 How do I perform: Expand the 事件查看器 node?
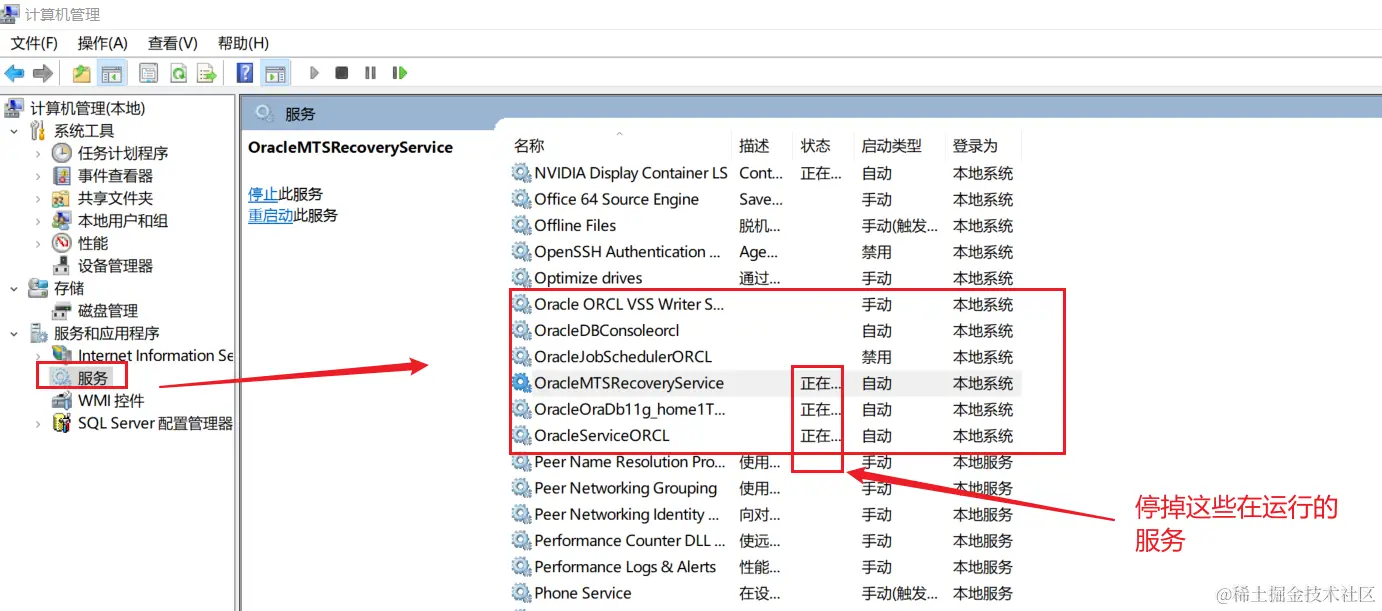[x=38, y=176]
